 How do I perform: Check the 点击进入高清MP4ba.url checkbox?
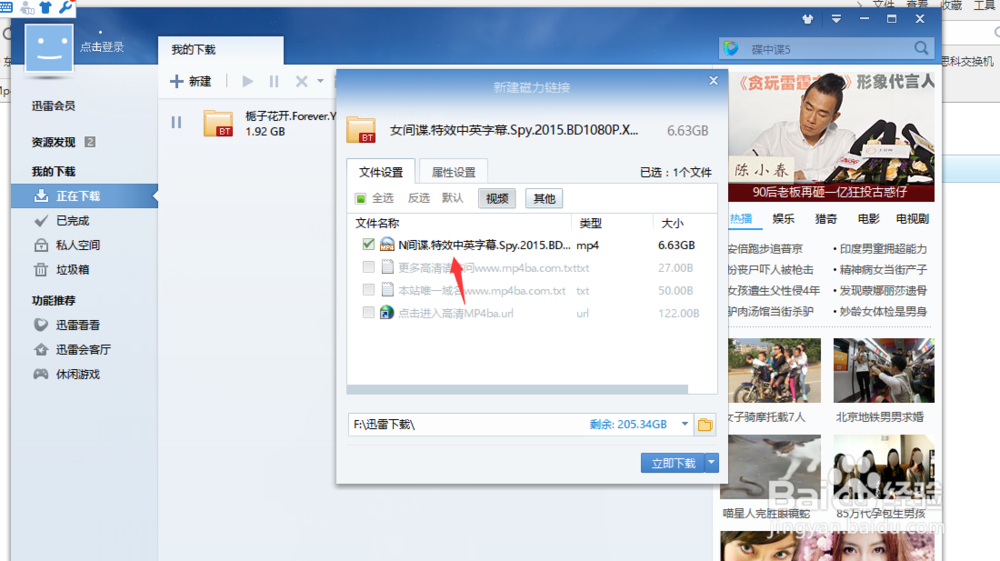pyautogui.click(x=368, y=312)
